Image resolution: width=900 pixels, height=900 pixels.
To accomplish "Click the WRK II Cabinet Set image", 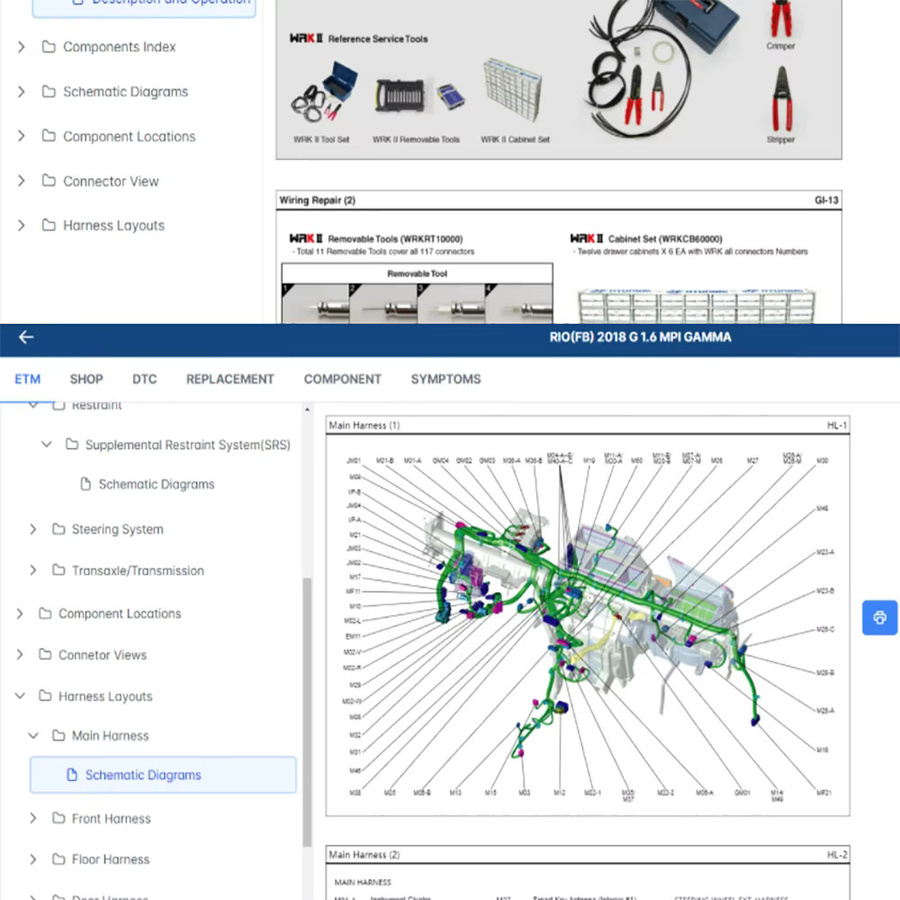I will click(513, 89).
